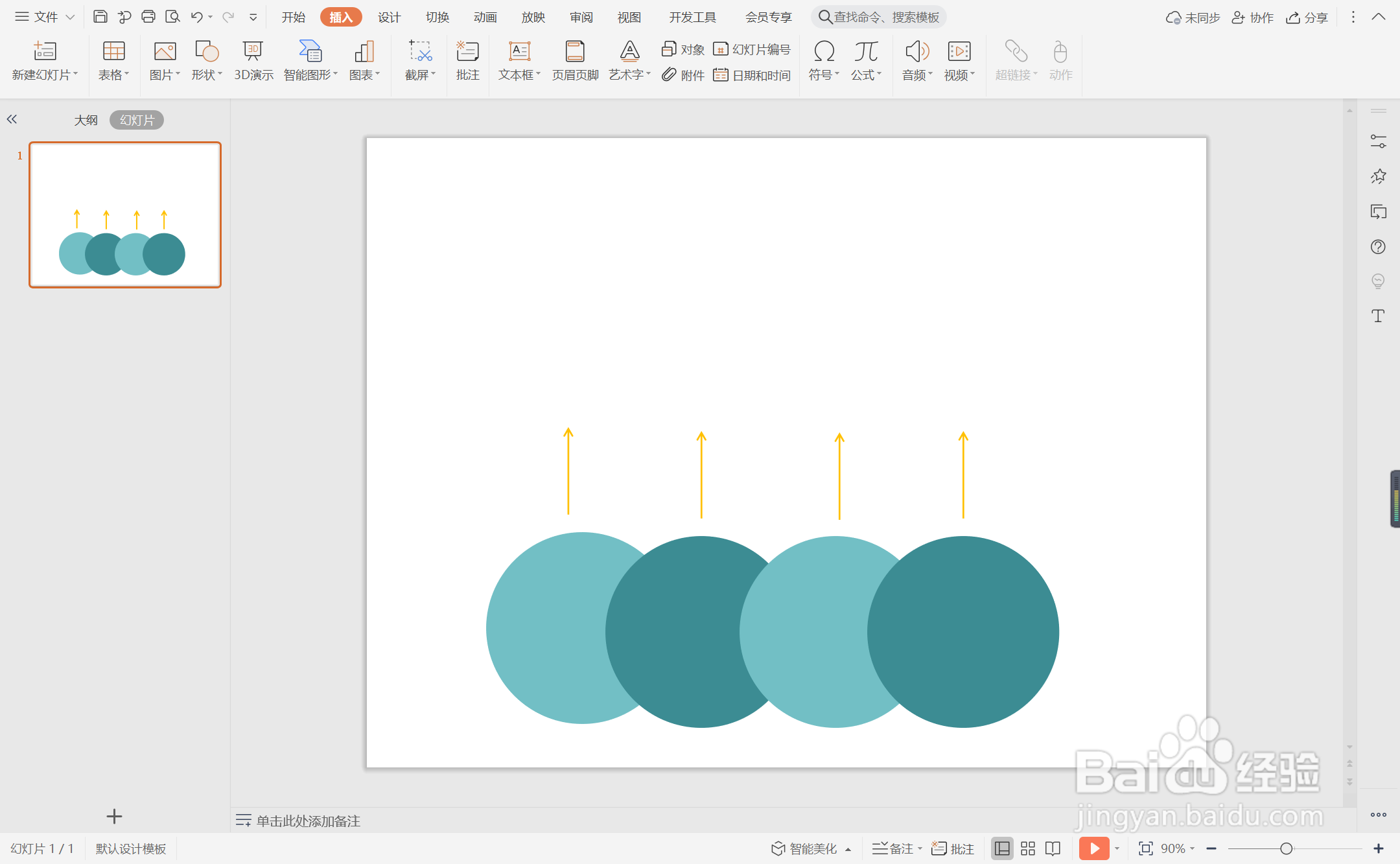Image resolution: width=1400 pixels, height=864 pixels.
Task: Toggle 批注 comments in status bar
Action: (x=953, y=848)
